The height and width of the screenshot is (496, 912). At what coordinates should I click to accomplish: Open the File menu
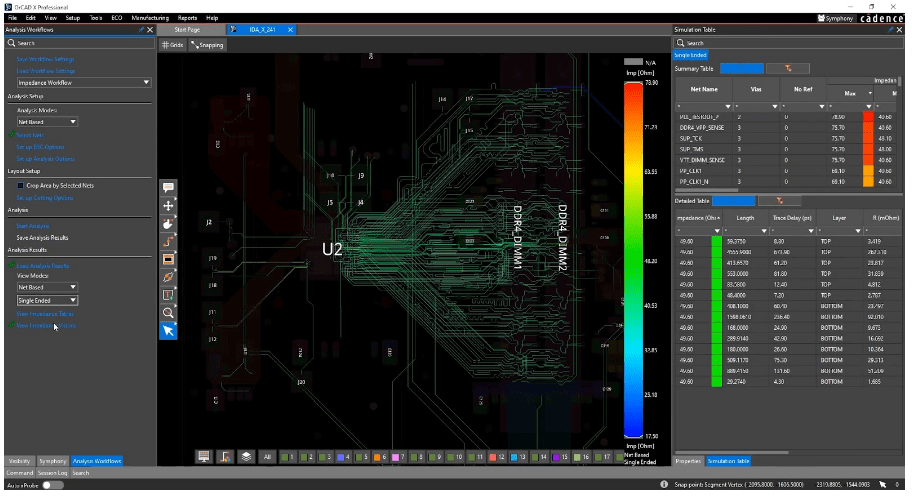pos(12,18)
